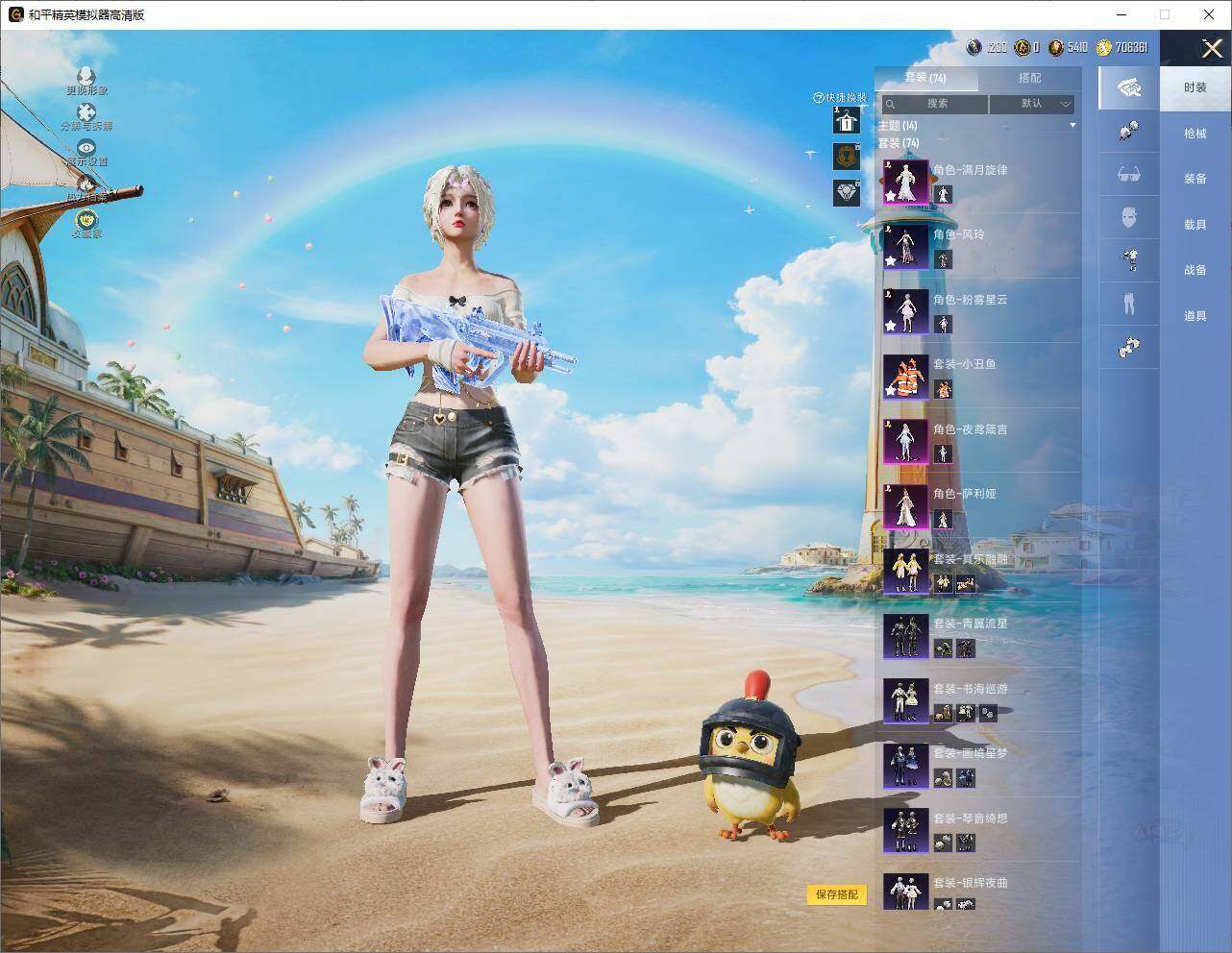Open the quick-change hanger slot 1 icon
Image resolution: width=1232 pixels, height=953 pixels.
[846, 120]
